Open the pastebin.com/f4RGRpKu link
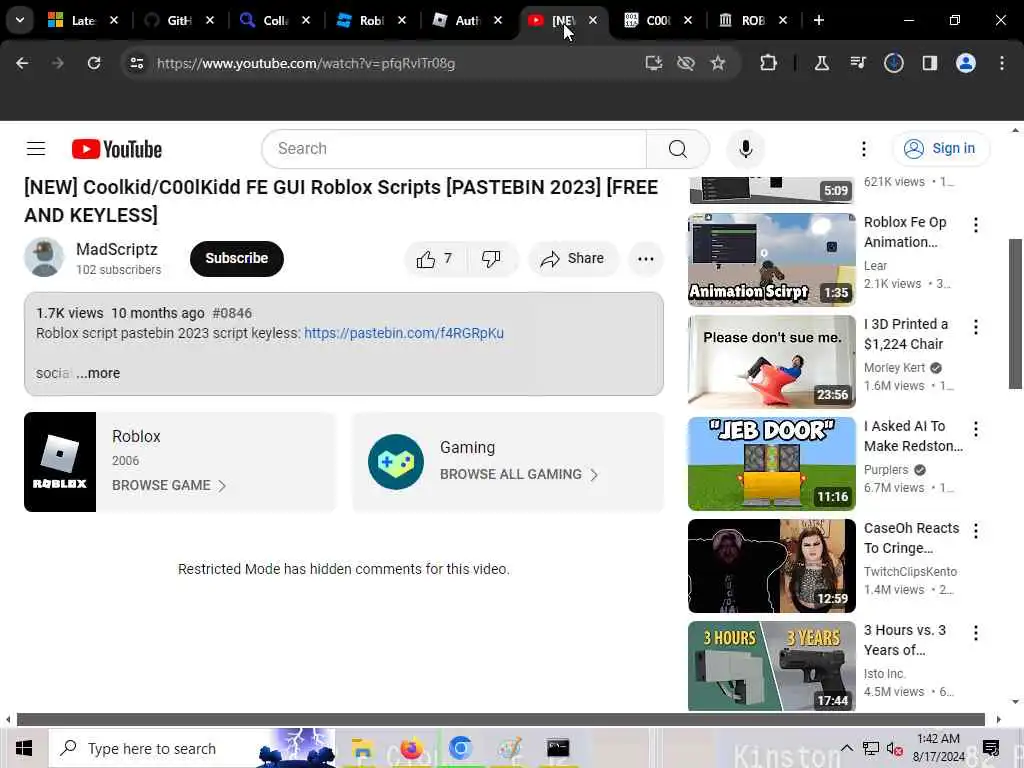The width and height of the screenshot is (1024, 768). click(404, 333)
